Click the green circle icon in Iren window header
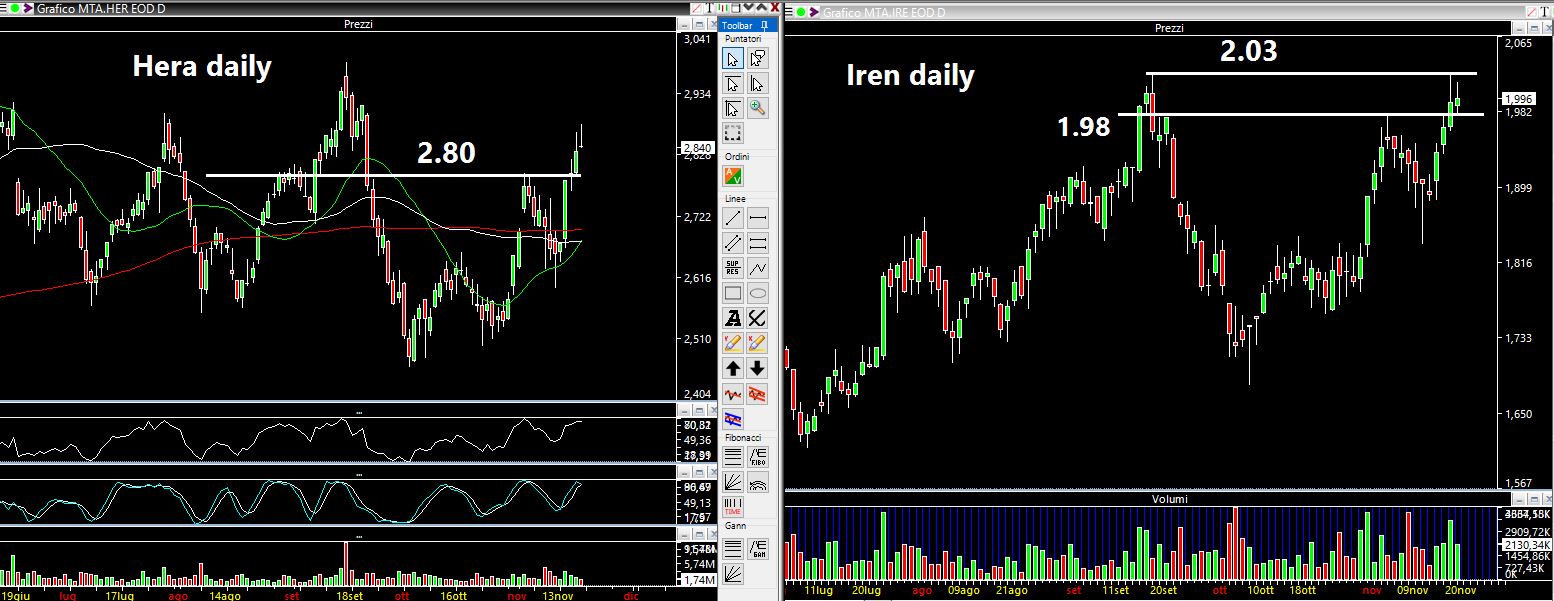The width and height of the screenshot is (1554, 601). [801, 12]
